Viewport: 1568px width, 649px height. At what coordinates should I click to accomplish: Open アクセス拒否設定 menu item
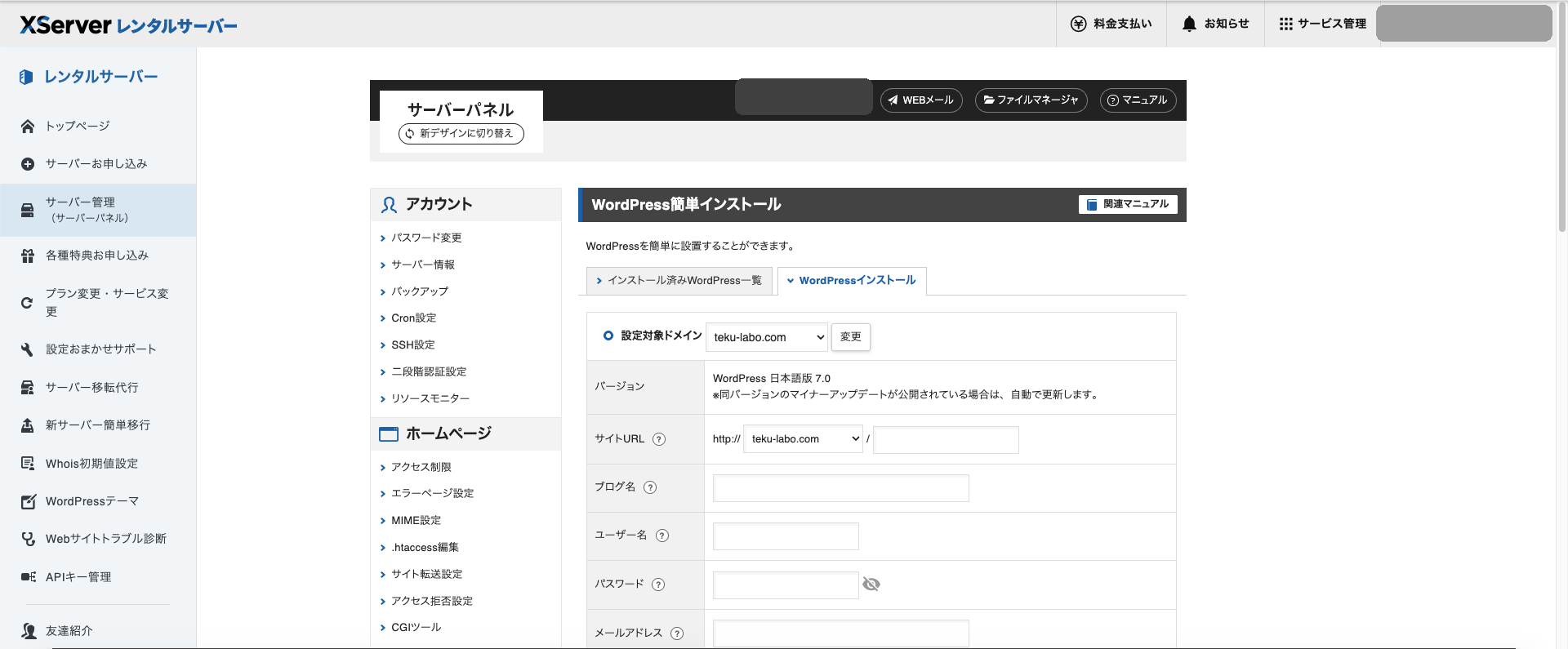click(432, 601)
